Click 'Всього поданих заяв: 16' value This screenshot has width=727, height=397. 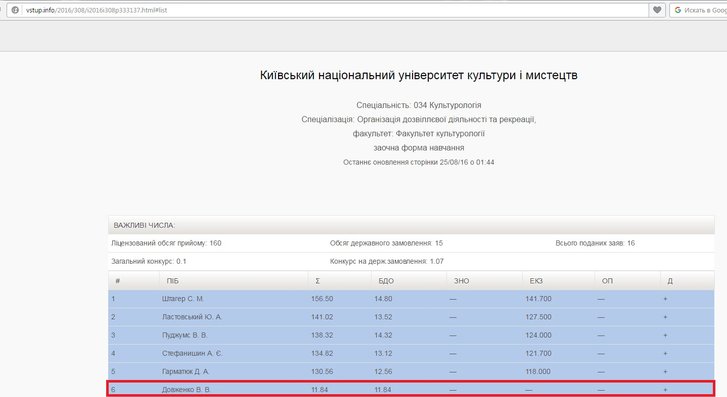(595, 243)
